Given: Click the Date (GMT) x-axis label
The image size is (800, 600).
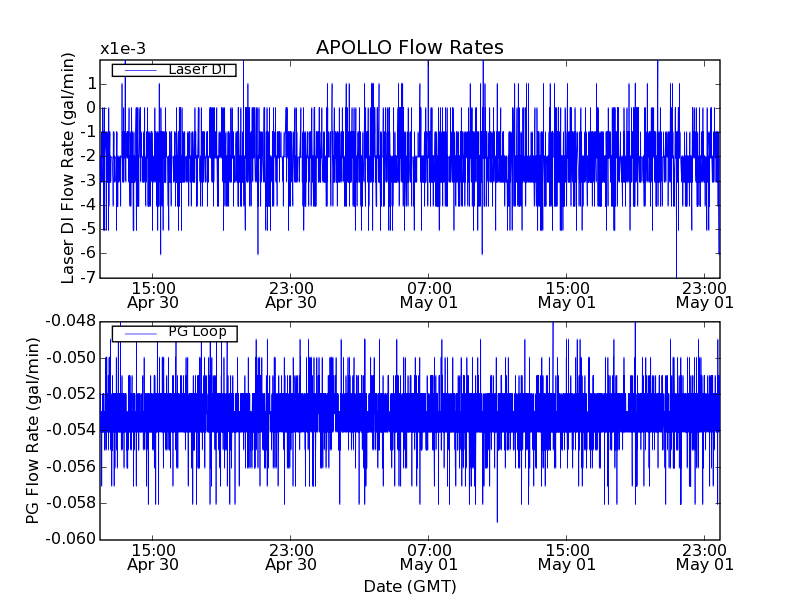Looking at the screenshot, I should (409, 586).
